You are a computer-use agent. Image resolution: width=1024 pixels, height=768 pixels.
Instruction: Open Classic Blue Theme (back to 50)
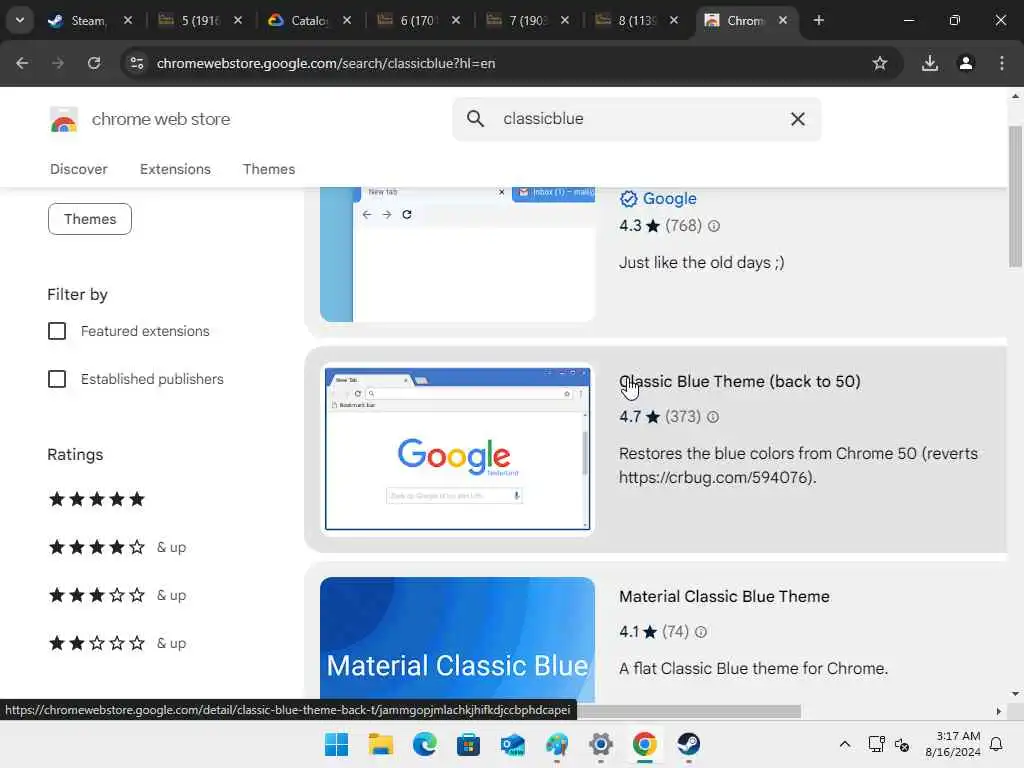[739, 381]
